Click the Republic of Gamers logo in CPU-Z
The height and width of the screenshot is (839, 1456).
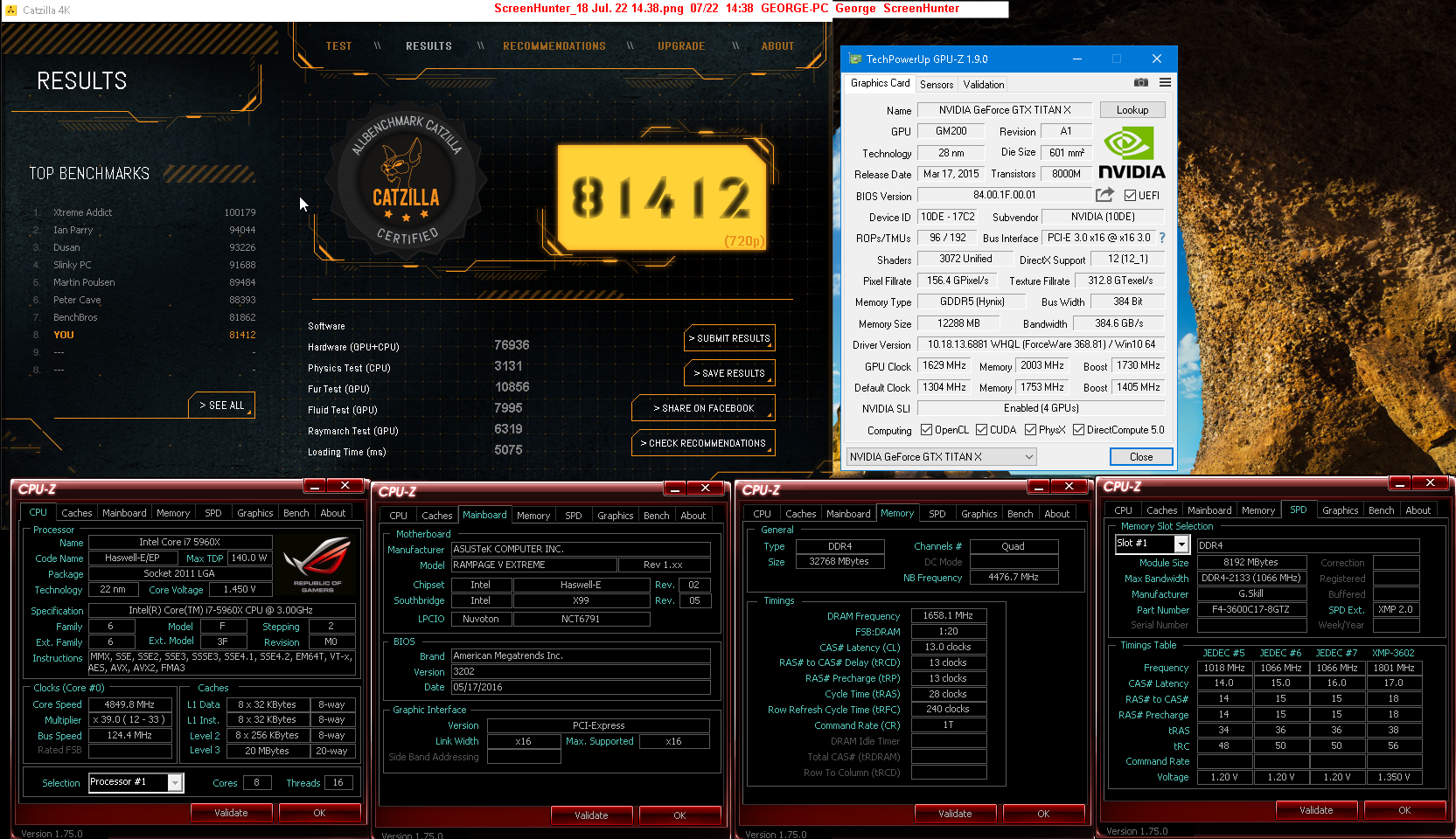[317, 565]
